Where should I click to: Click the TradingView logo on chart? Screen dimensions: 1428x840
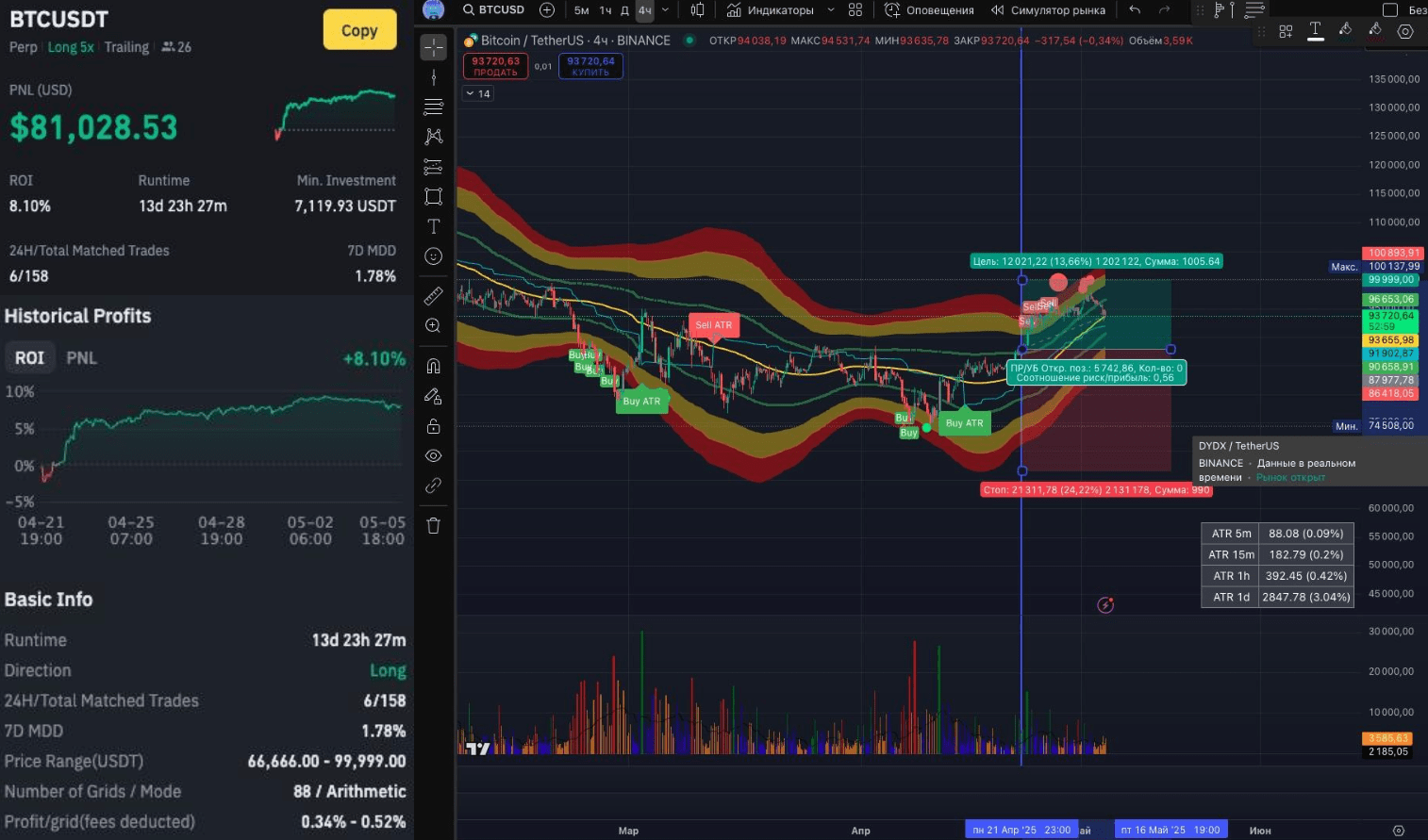click(x=478, y=749)
